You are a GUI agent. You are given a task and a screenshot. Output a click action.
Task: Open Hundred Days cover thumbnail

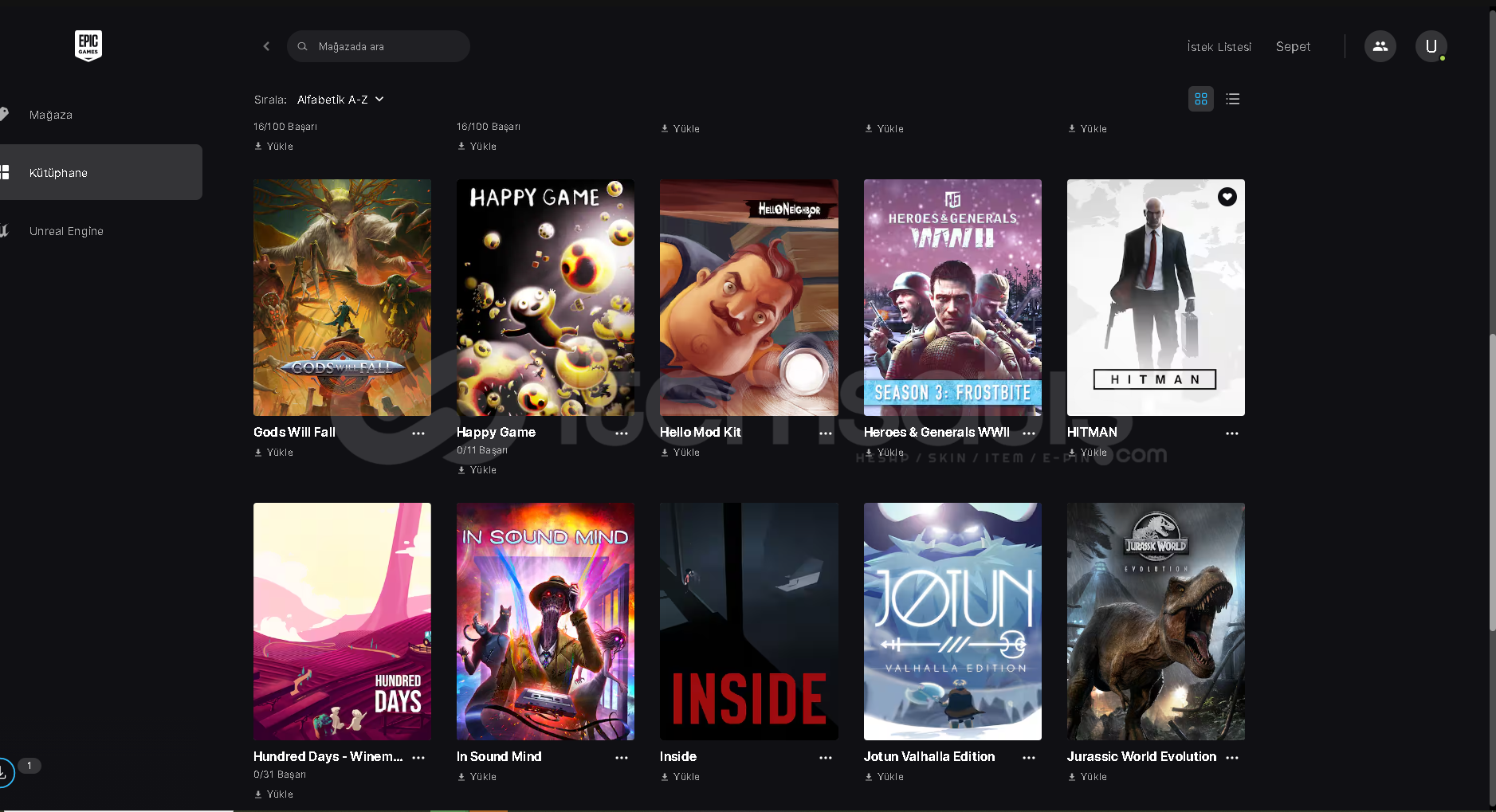click(342, 622)
